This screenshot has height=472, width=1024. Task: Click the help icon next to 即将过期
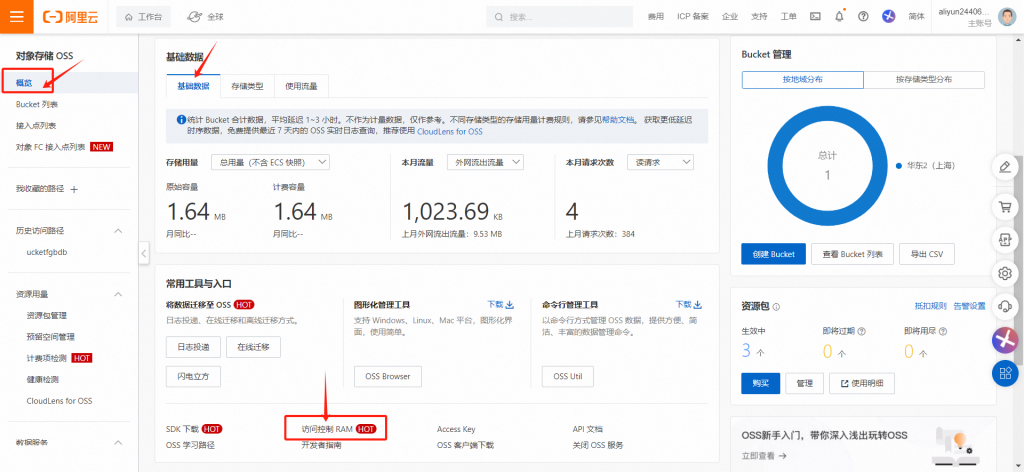click(x=861, y=331)
